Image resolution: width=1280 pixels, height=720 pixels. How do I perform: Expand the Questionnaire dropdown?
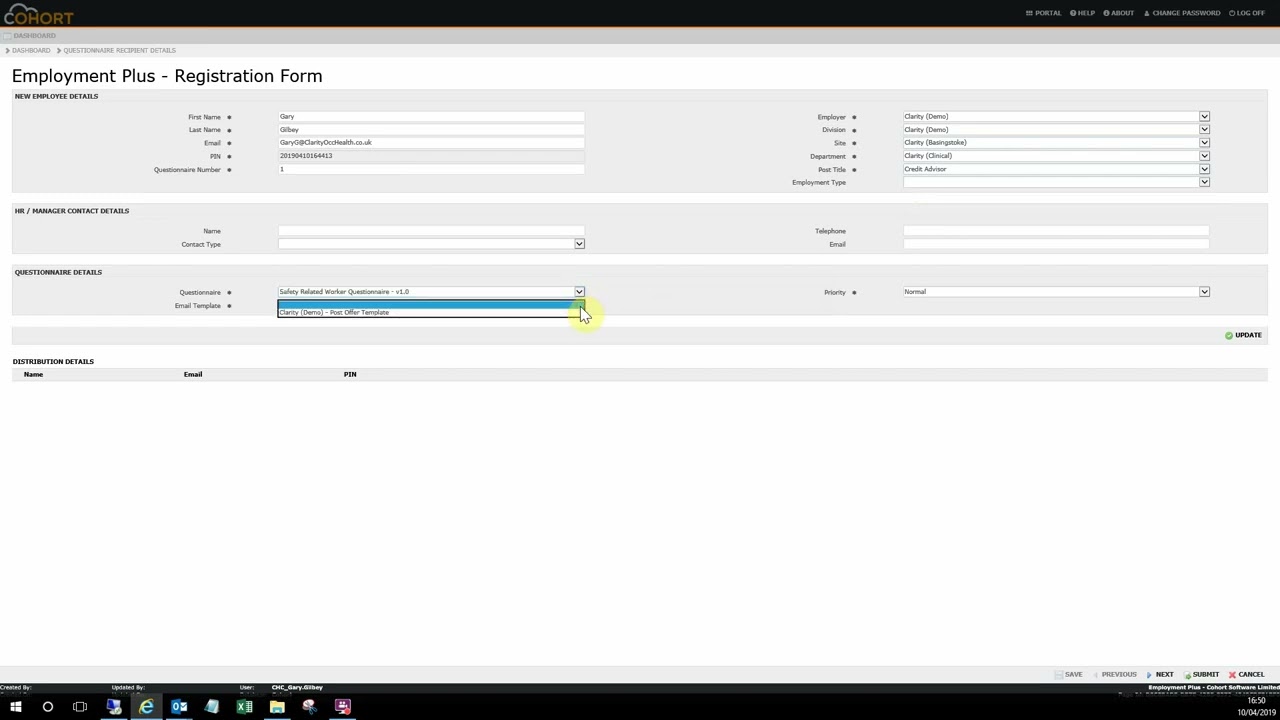[x=579, y=292]
